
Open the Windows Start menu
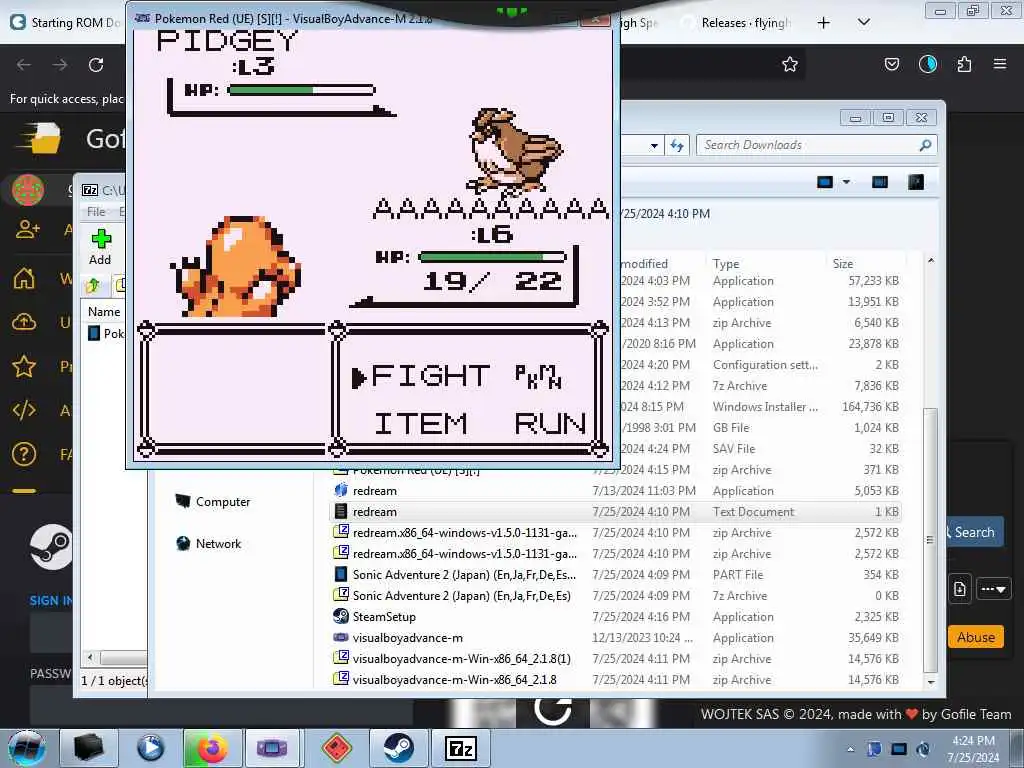[x=27, y=748]
